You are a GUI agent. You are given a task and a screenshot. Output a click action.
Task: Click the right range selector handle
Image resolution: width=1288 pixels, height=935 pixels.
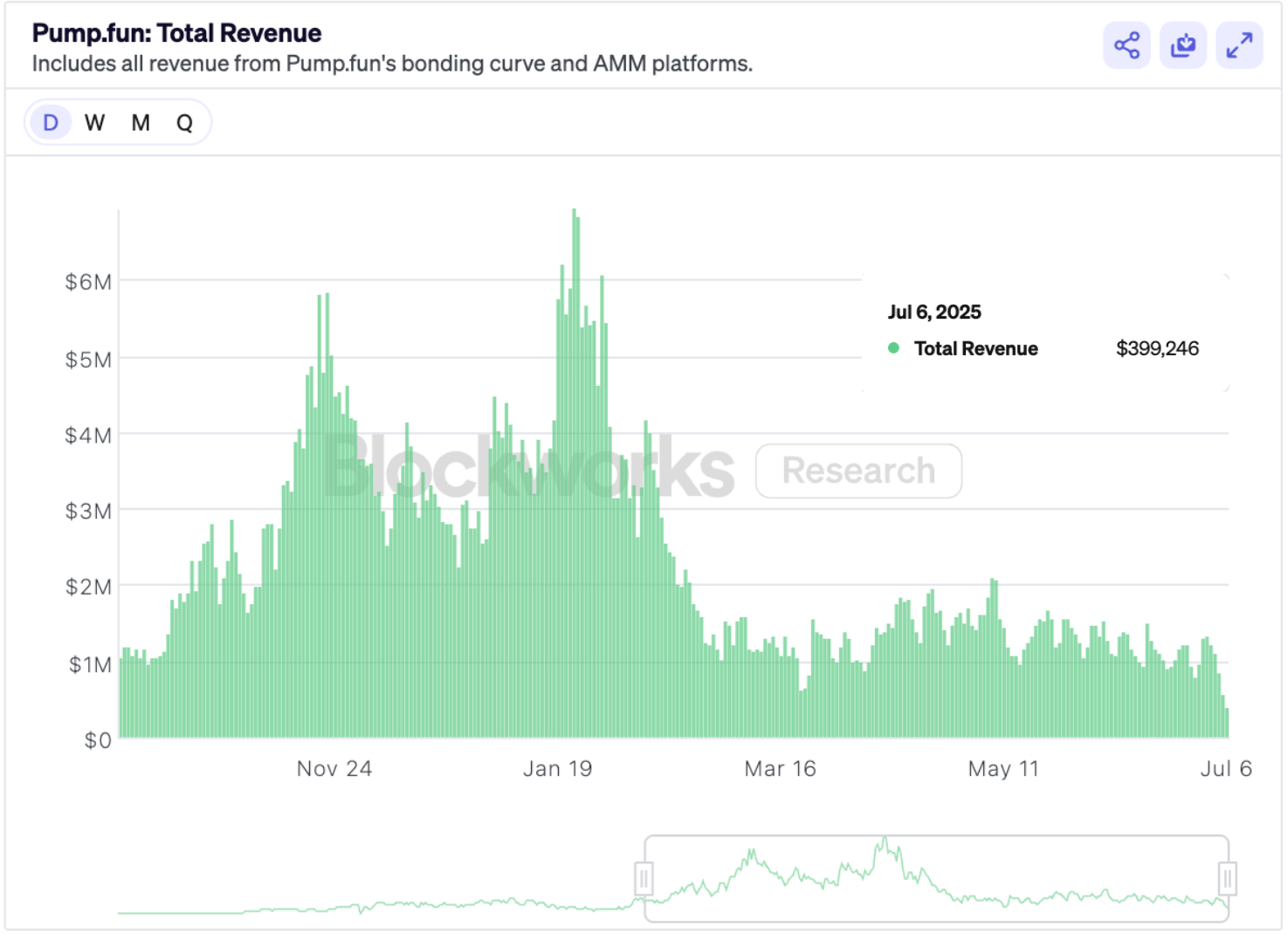click(x=1227, y=878)
